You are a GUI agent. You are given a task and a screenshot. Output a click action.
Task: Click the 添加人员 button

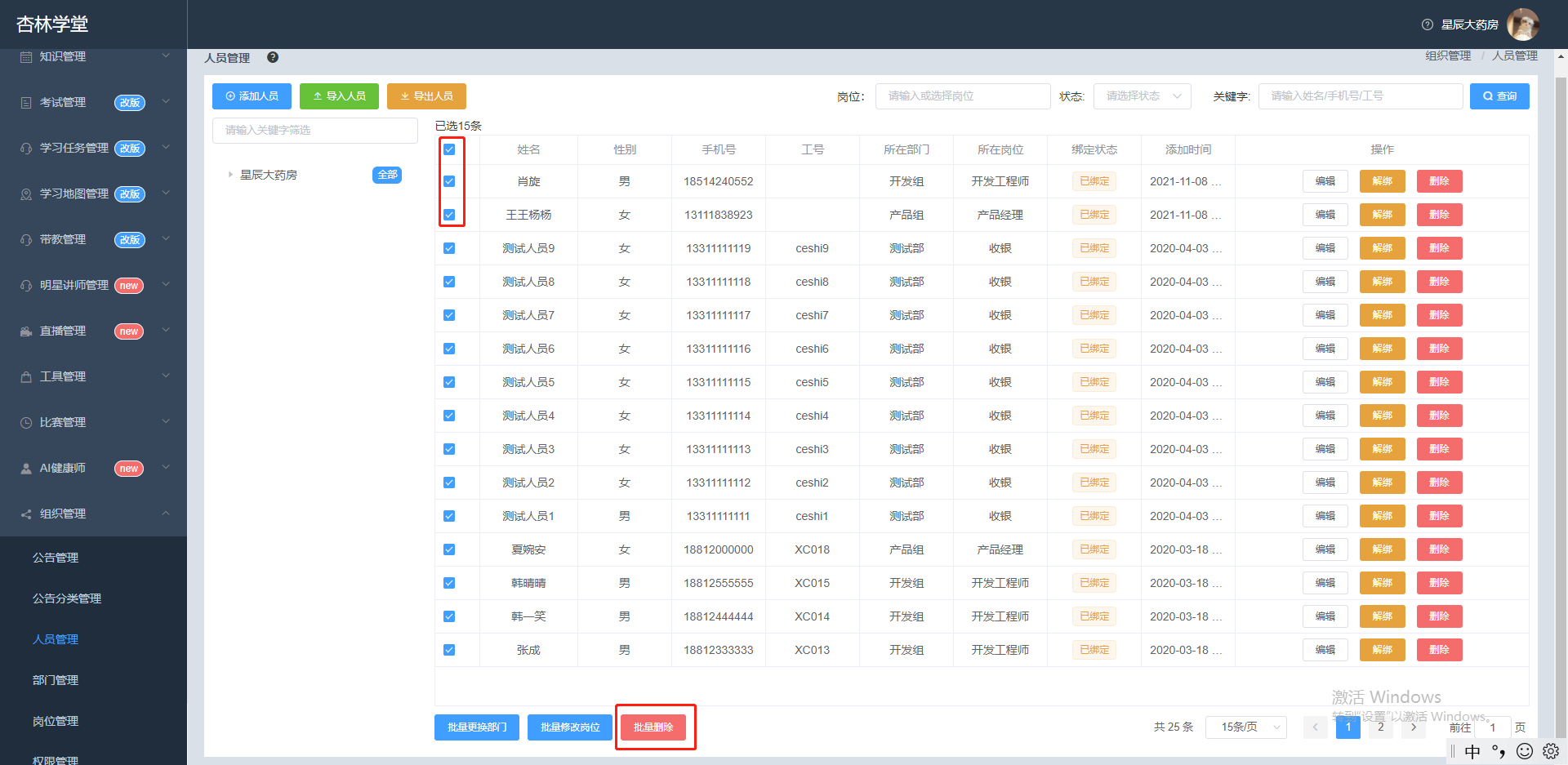[252, 96]
